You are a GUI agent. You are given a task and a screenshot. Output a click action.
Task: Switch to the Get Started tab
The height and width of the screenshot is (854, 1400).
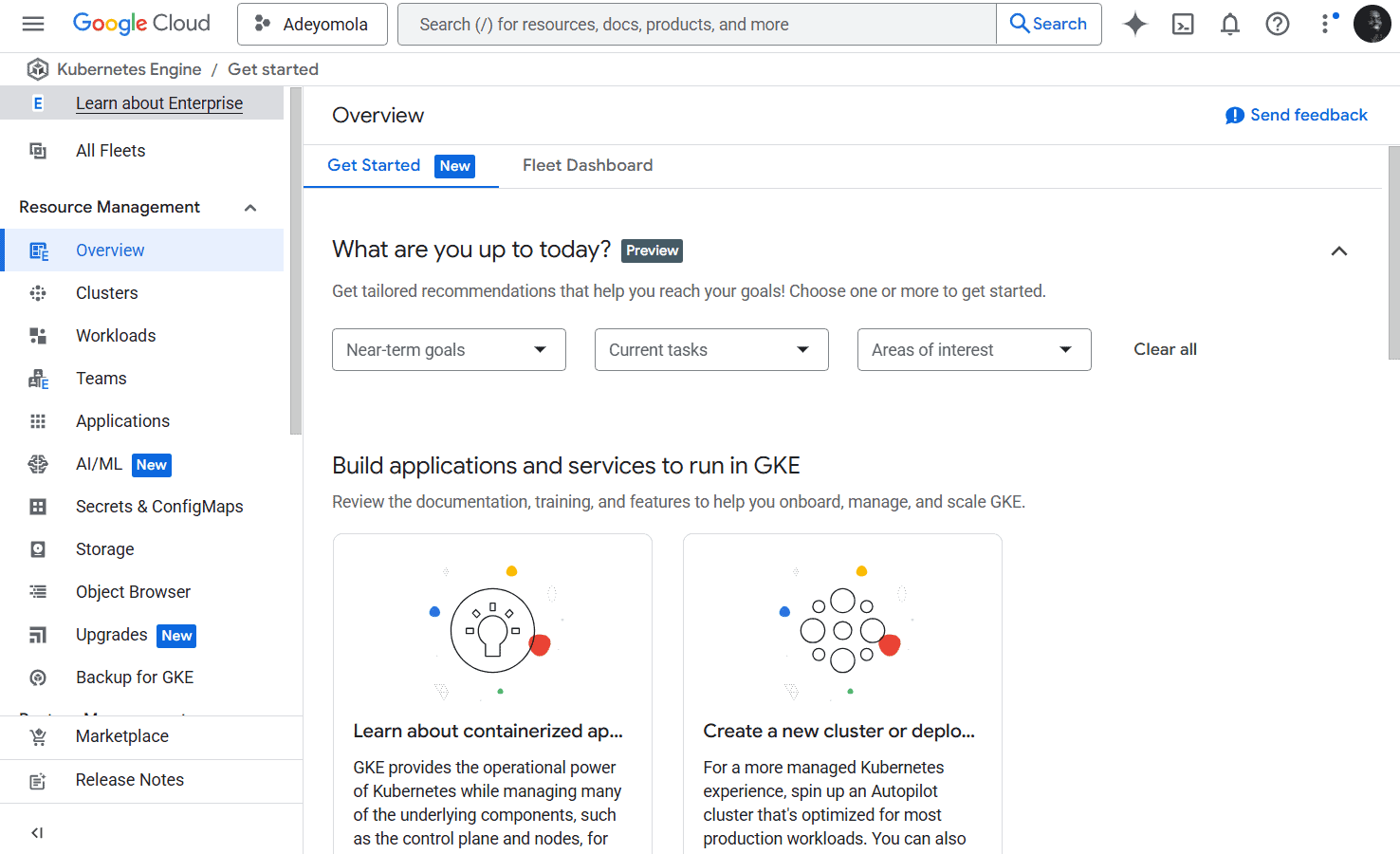[x=401, y=165]
